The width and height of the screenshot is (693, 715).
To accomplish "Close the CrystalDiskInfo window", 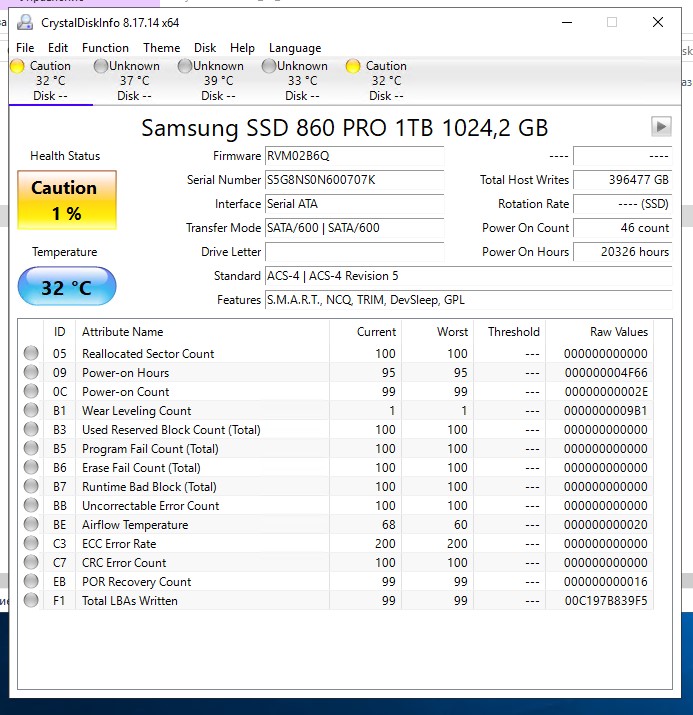I will click(x=657, y=22).
